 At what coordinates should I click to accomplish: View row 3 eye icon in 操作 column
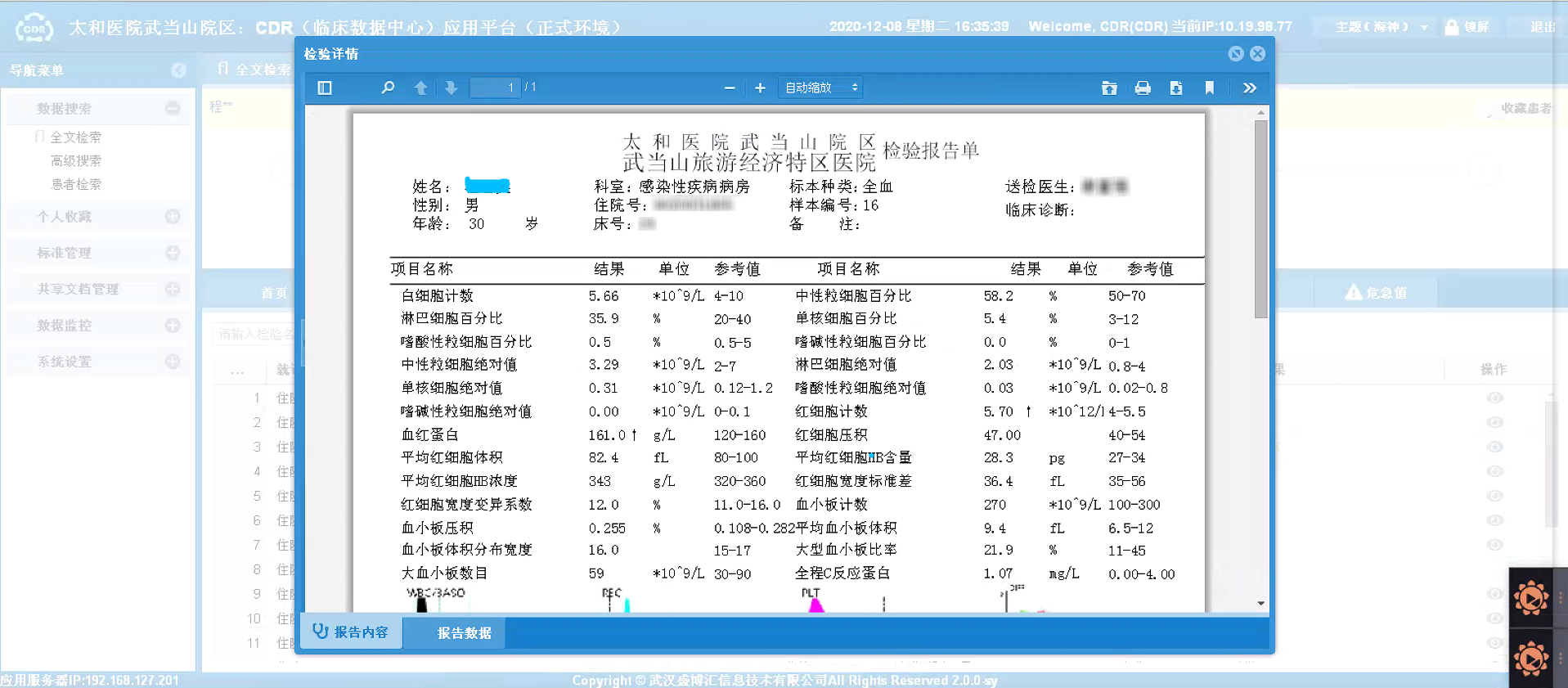coord(1494,447)
